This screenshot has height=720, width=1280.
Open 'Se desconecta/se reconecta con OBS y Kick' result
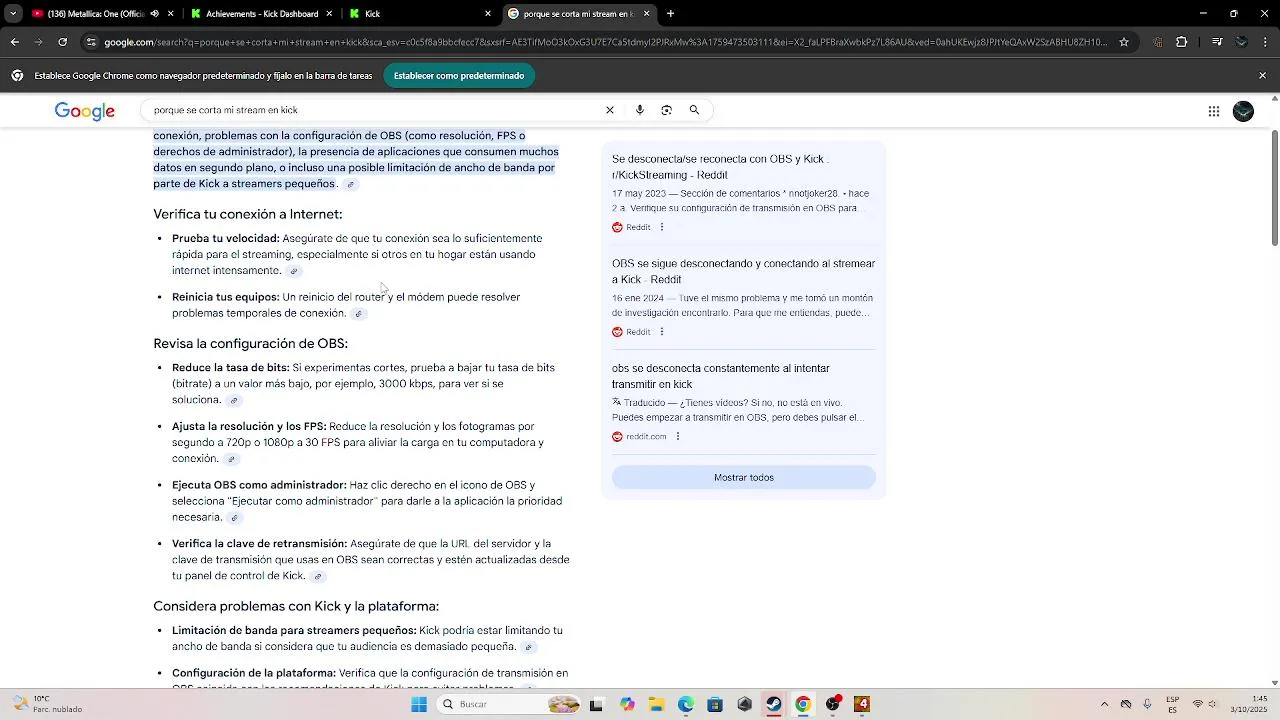pyautogui.click(x=720, y=167)
